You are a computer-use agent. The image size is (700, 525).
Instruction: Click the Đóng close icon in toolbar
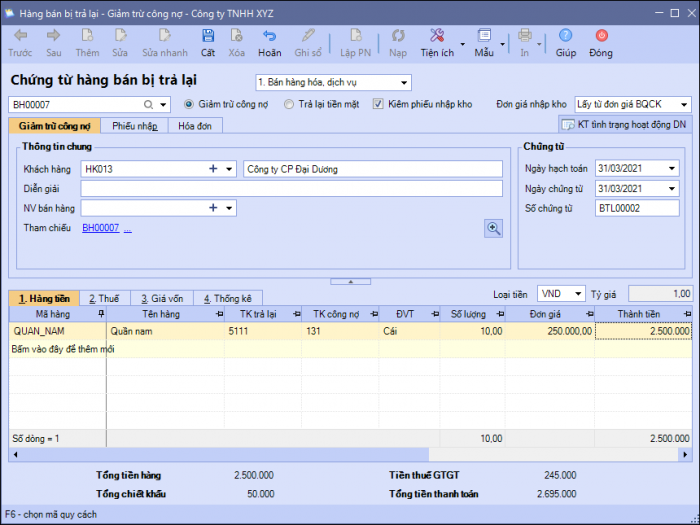pos(600,36)
